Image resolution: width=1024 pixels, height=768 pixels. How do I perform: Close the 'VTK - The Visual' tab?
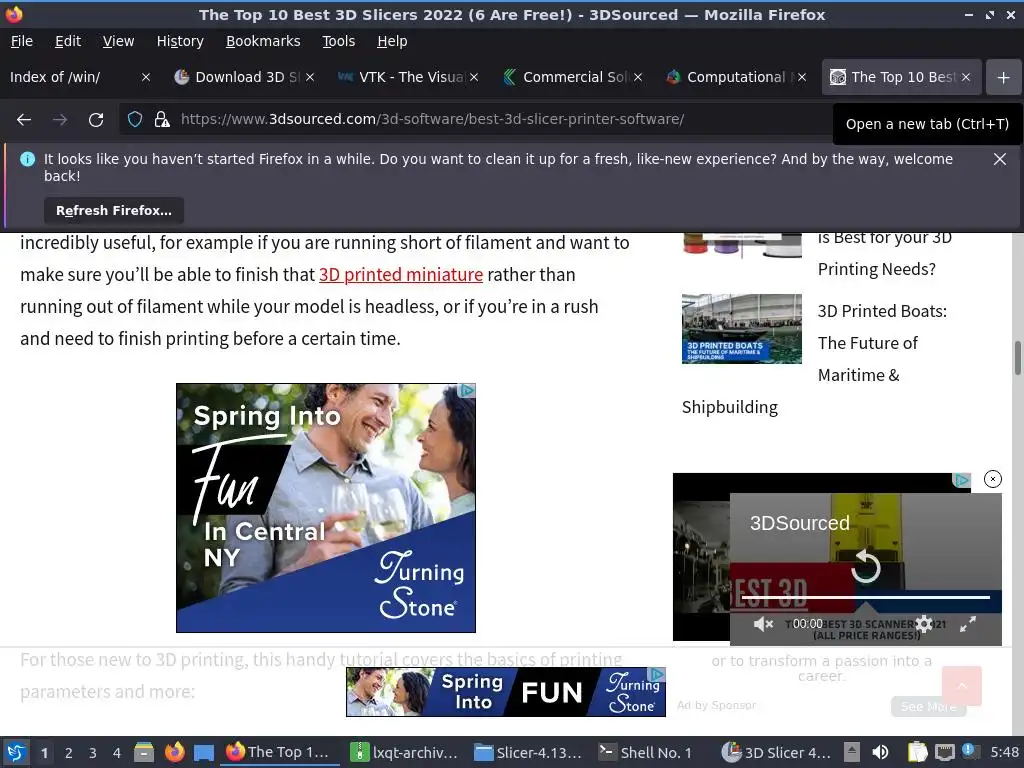pos(474,77)
